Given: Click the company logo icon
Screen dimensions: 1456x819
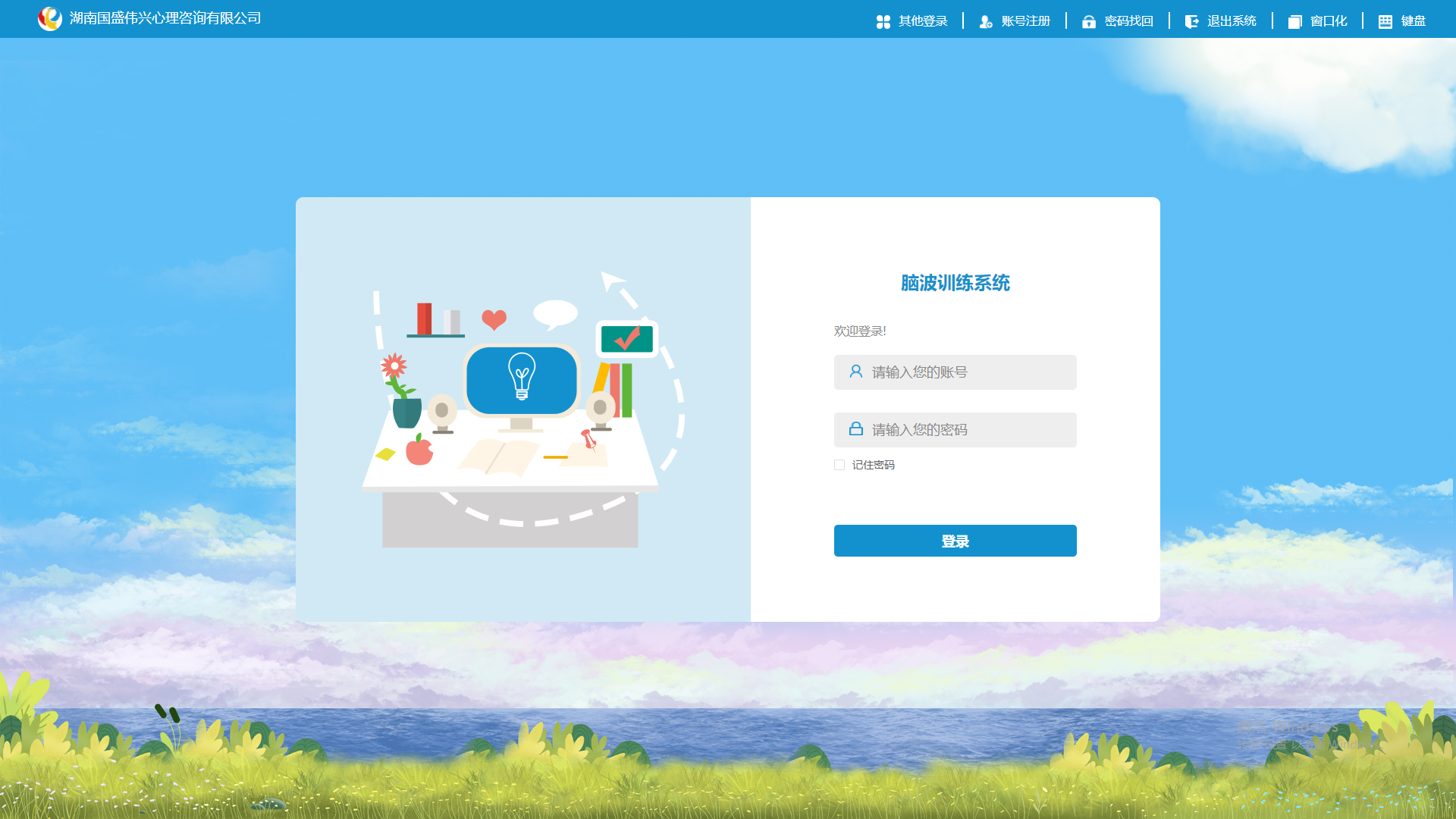Looking at the screenshot, I should (x=50, y=18).
